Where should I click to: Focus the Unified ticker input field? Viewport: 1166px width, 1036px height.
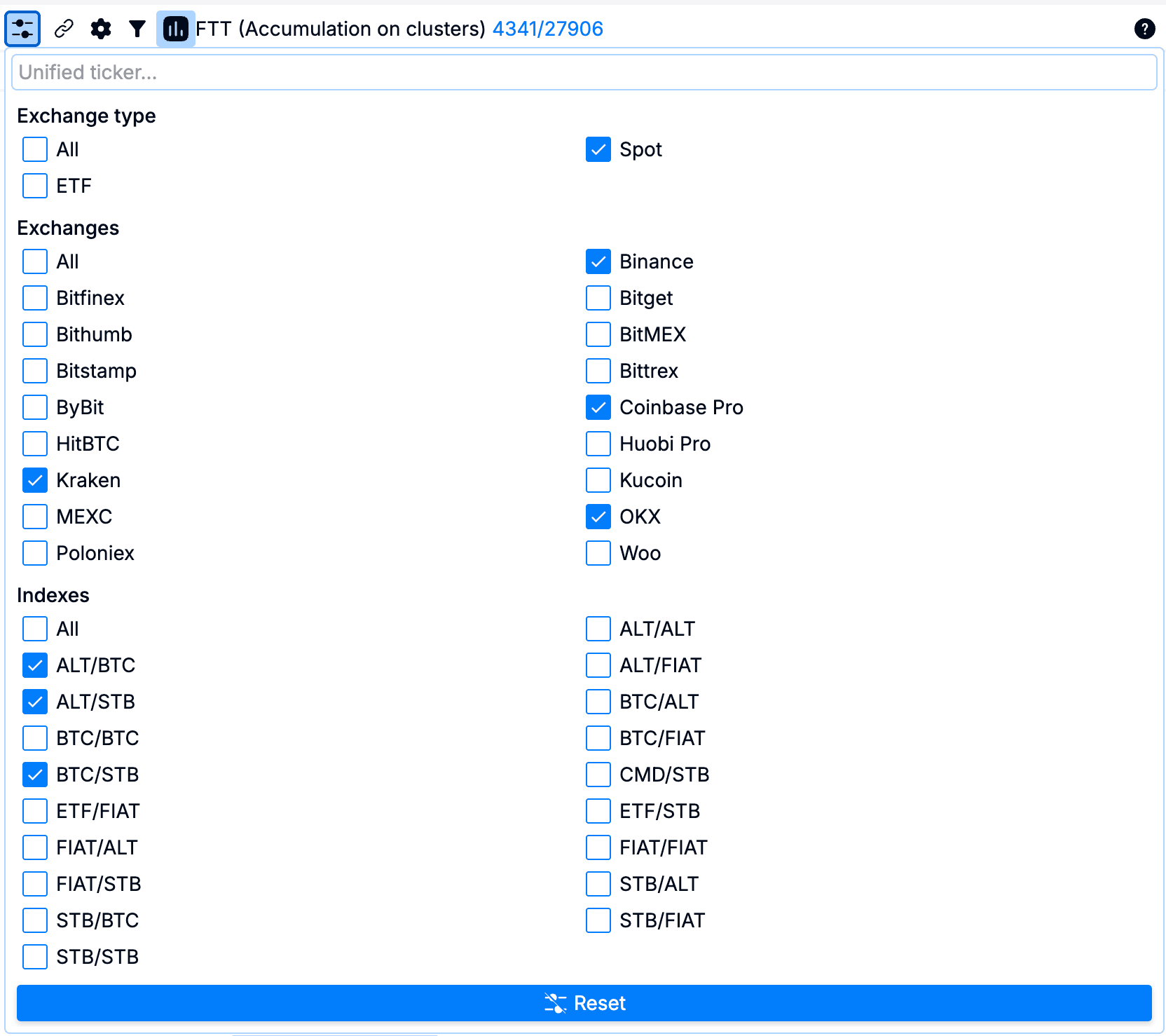coord(584,72)
